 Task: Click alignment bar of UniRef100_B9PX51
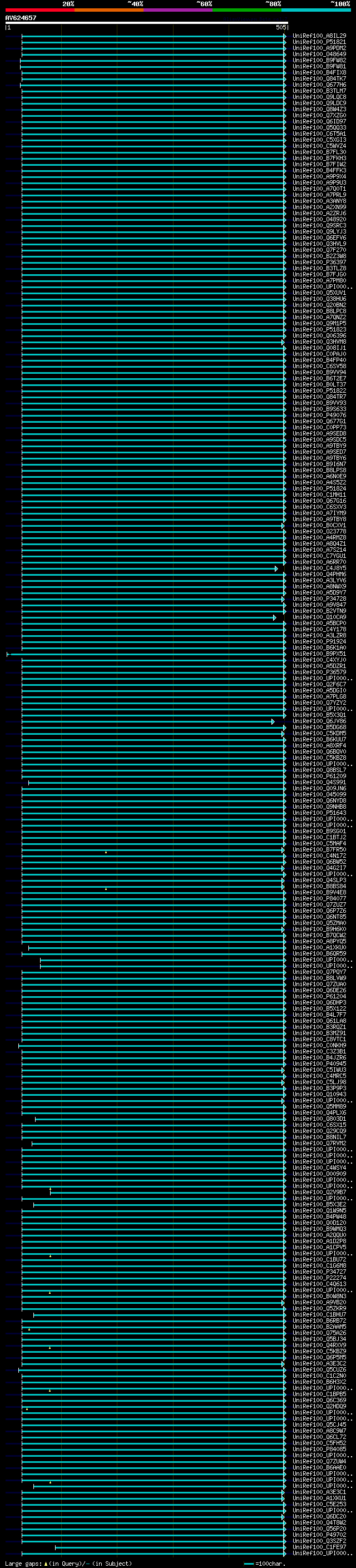pyautogui.click(x=146, y=654)
